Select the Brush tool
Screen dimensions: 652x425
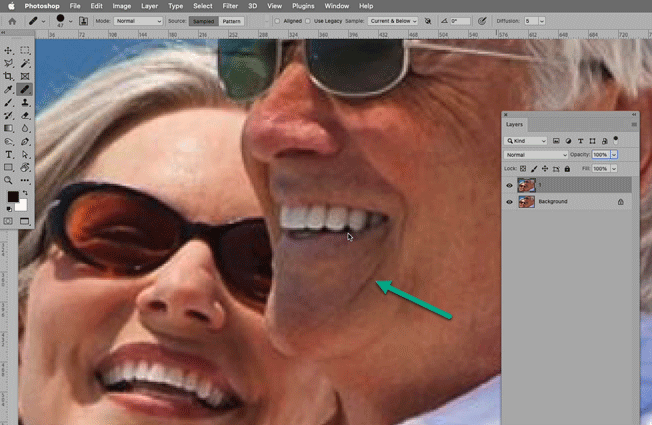[8, 102]
